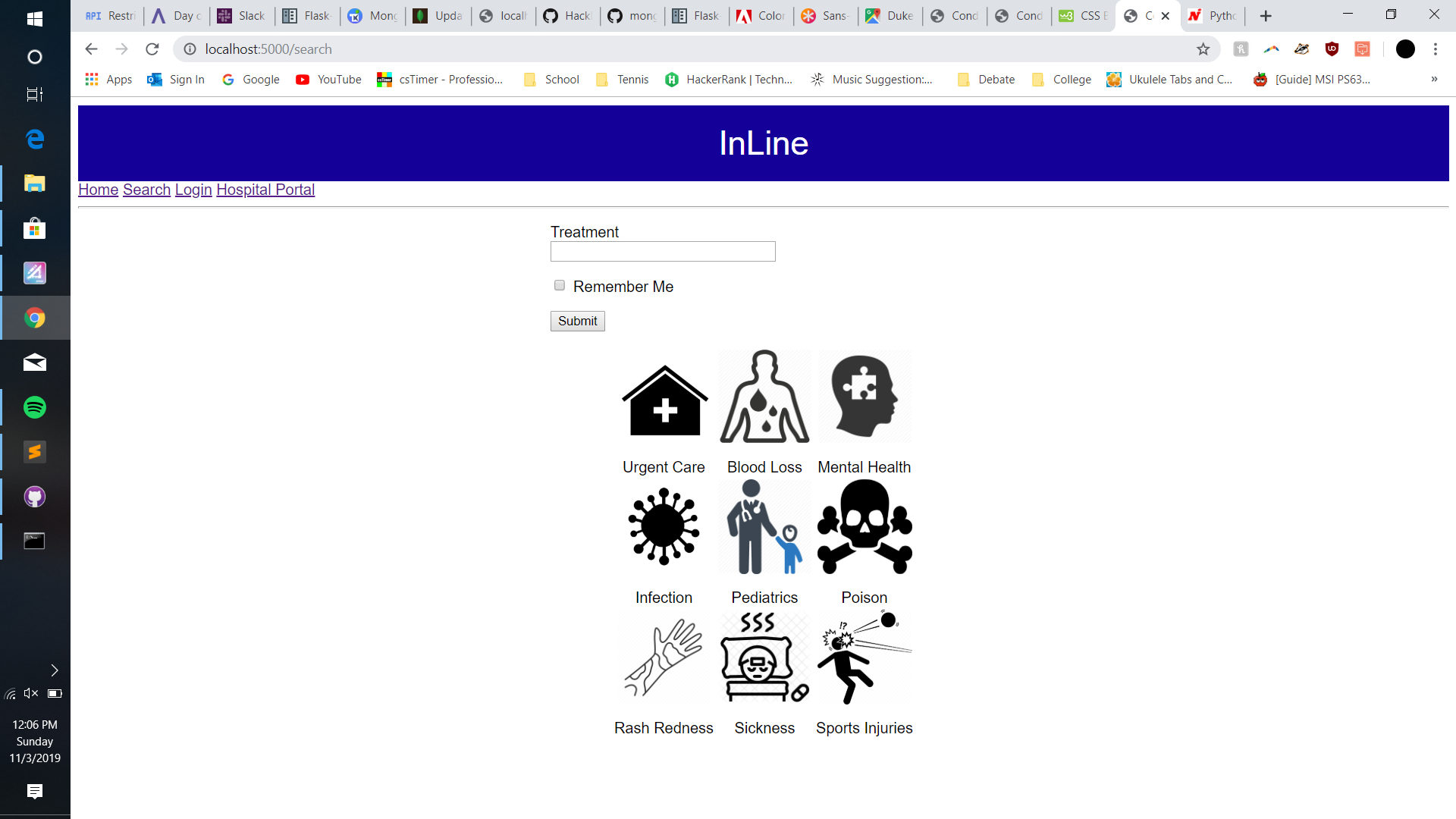Toggle the Remember Me checkbox
The width and height of the screenshot is (1456, 819).
pyautogui.click(x=560, y=285)
